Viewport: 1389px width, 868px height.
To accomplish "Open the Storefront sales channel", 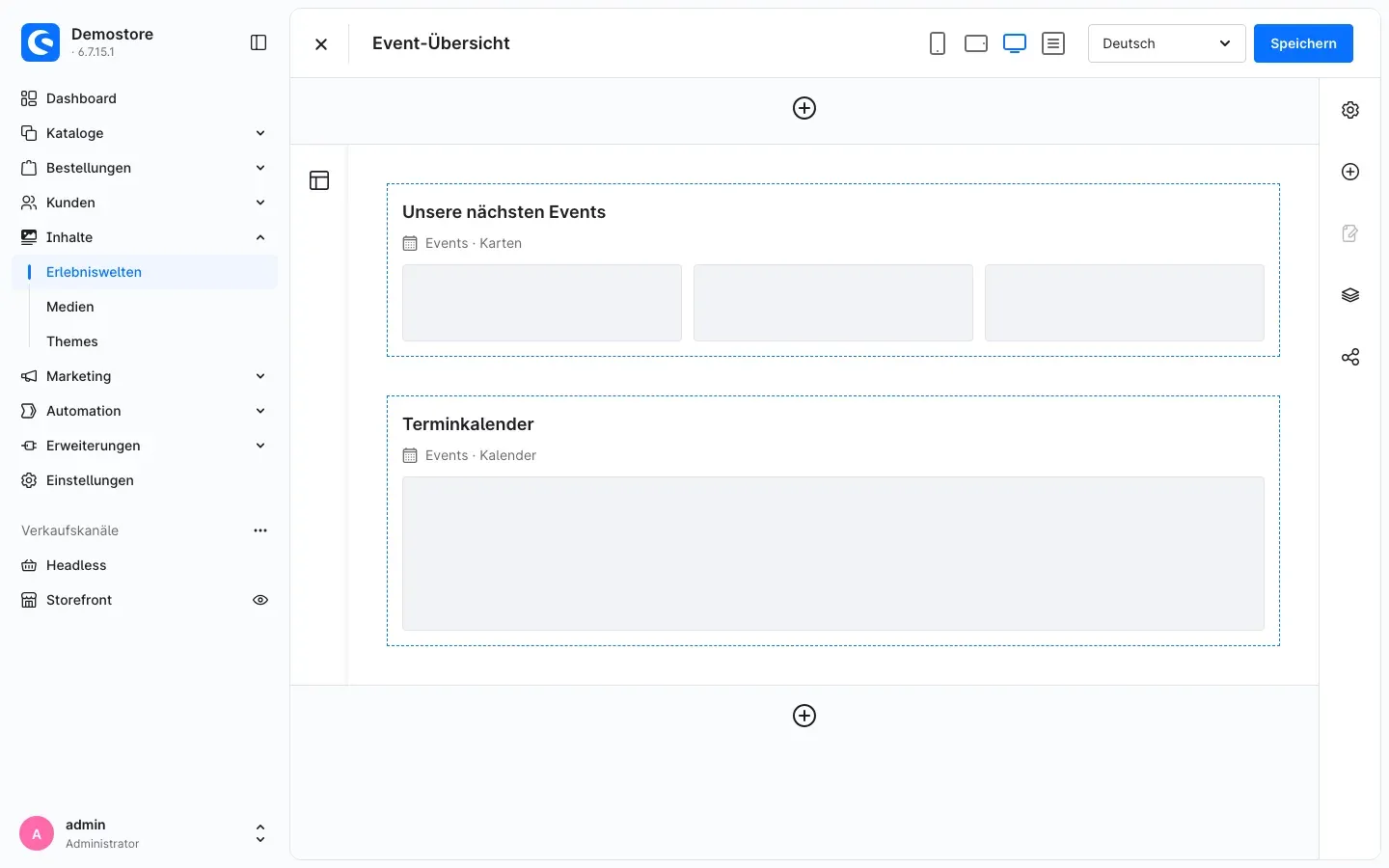I will [x=79, y=600].
